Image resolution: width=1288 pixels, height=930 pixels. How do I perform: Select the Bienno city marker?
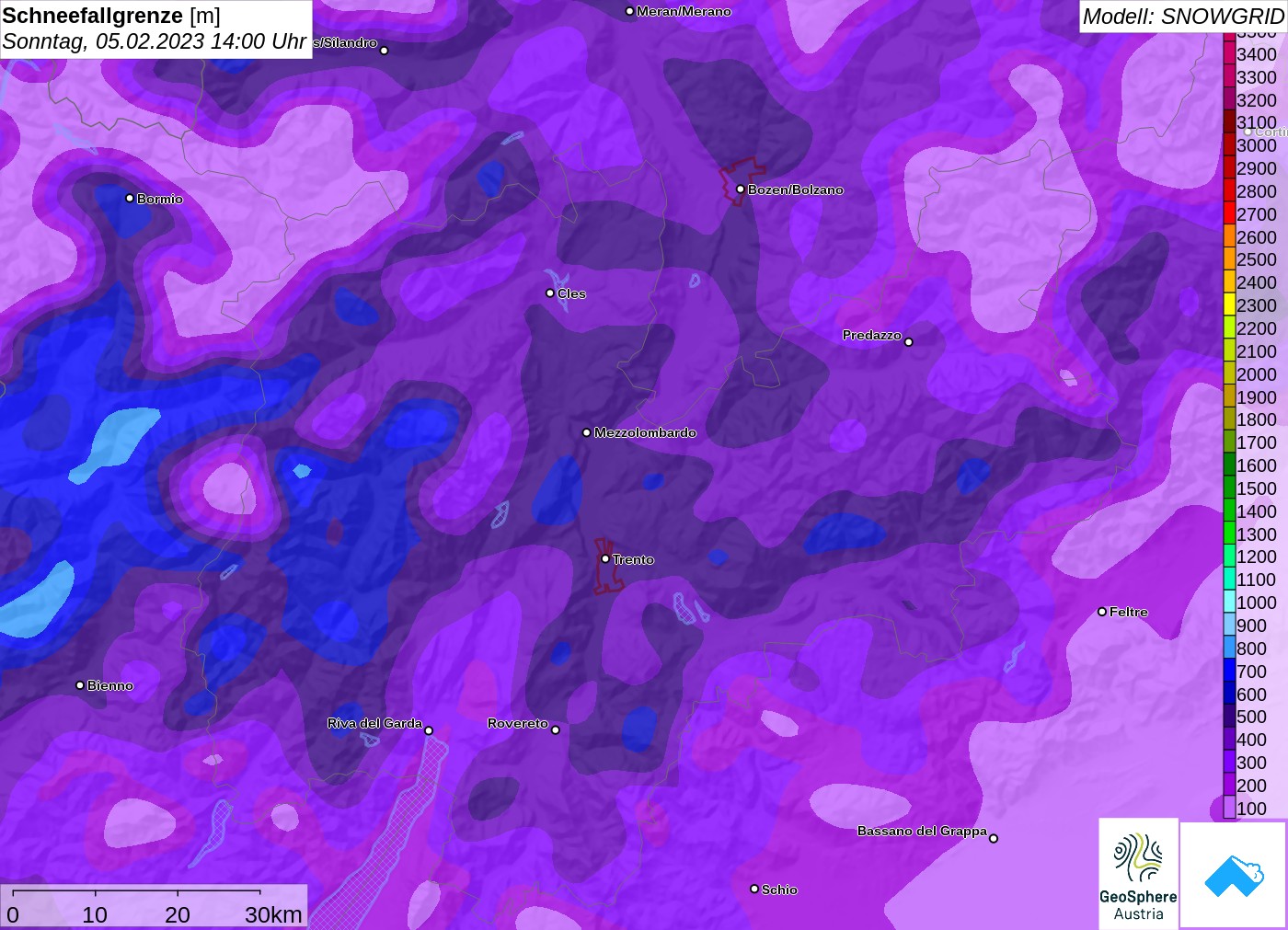[80, 684]
